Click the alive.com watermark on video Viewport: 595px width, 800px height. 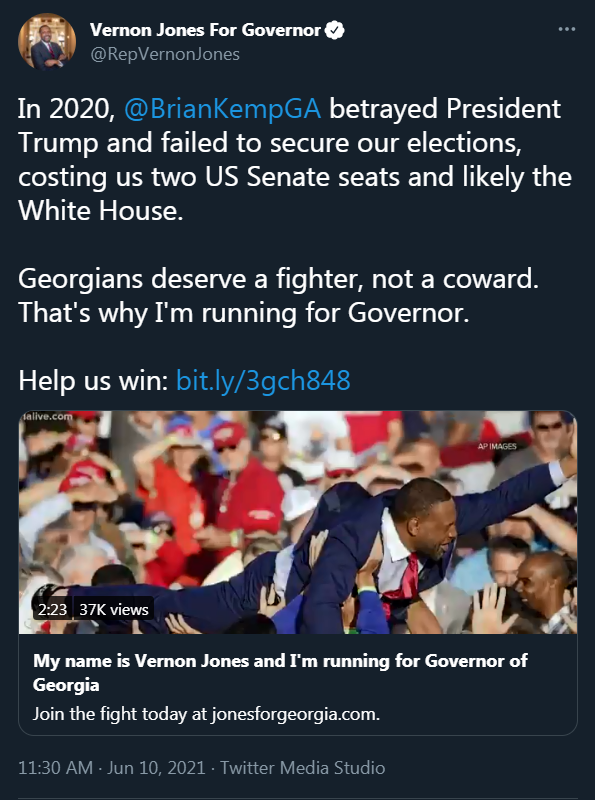tap(47, 416)
